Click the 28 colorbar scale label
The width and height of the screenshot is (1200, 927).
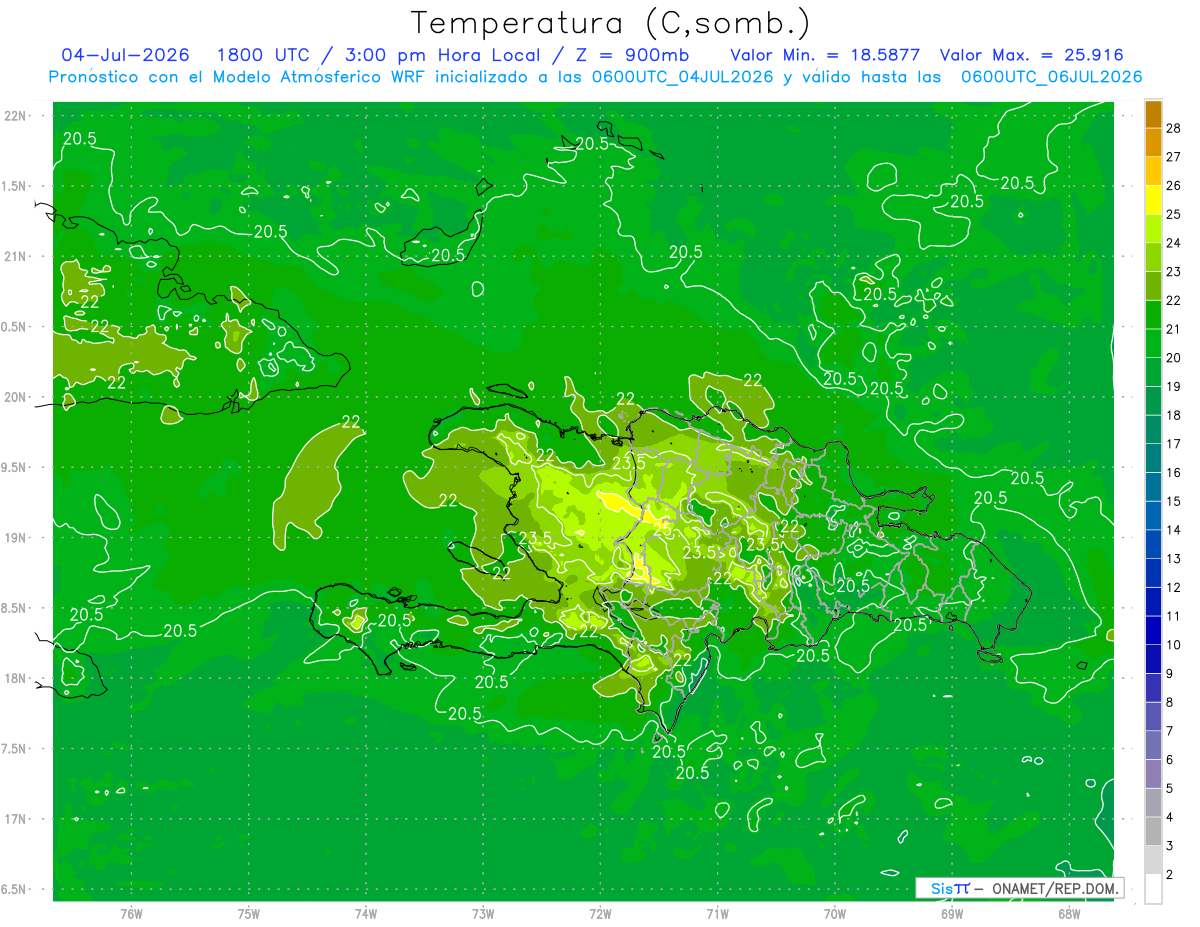(1174, 127)
